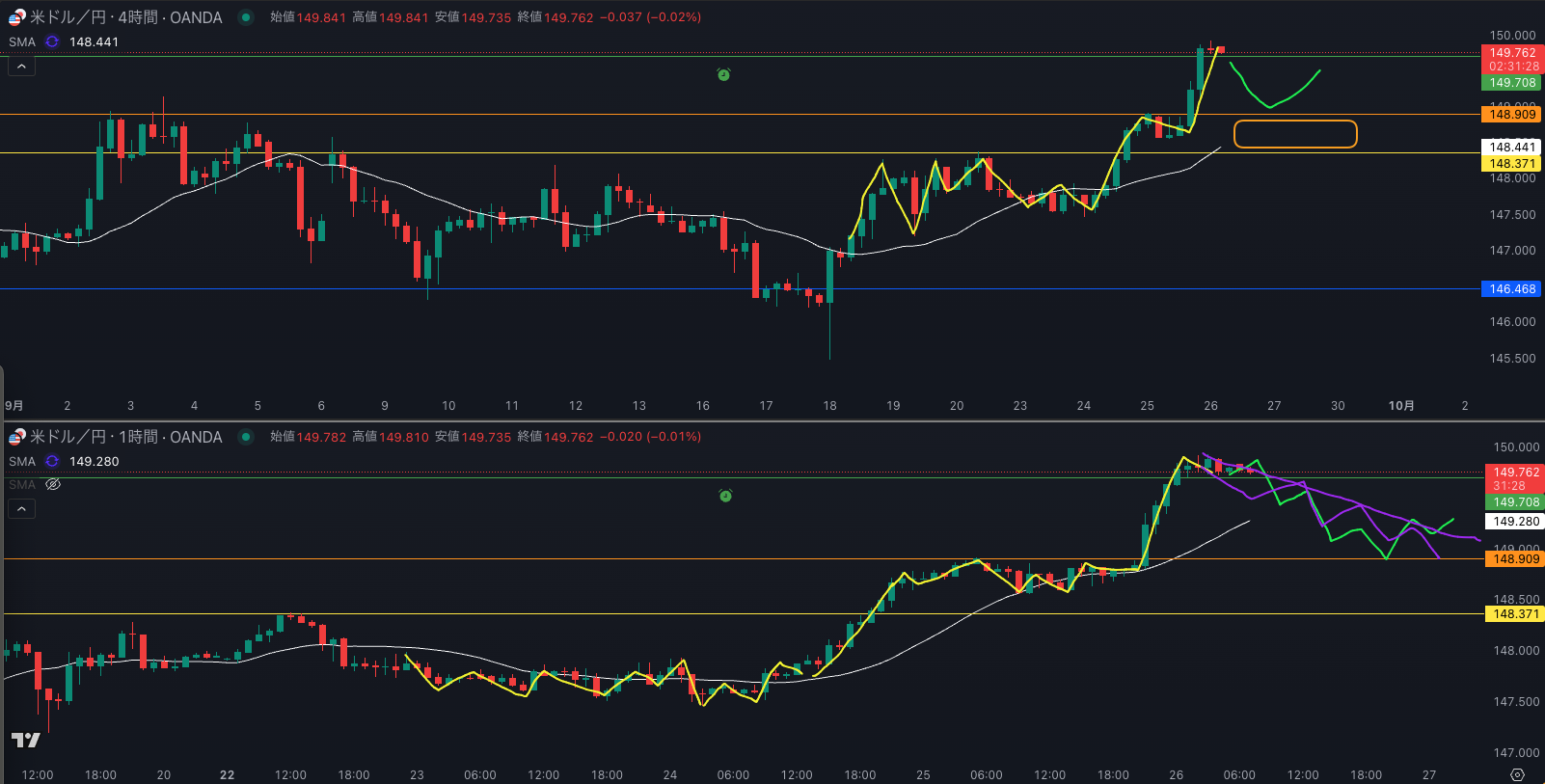1545x784 pixels.
Task: Click SMA refresh icon on the 4-hour chart
Action: tap(52, 41)
